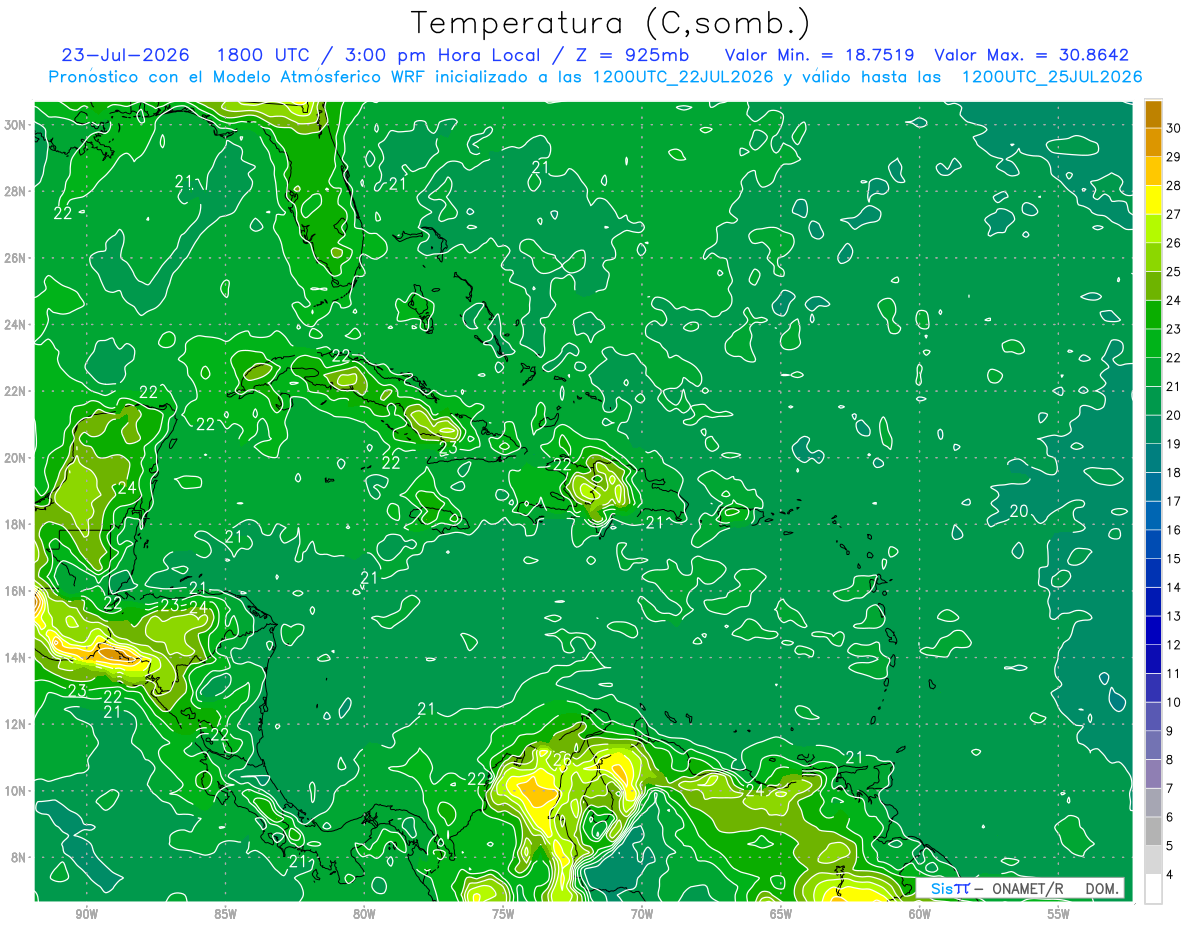This screenshot has height=927, width=1200.
Task: Select the "23-Jul-2026" date text
Action: tap(125, 55)
